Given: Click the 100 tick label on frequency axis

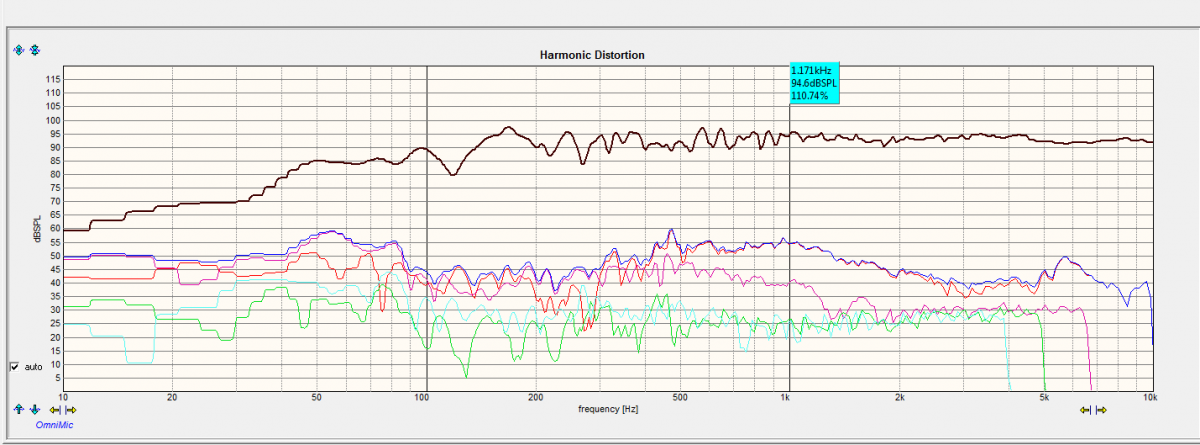Looking at the screenshot, I should pyautogui.click(x=422, y=397).
